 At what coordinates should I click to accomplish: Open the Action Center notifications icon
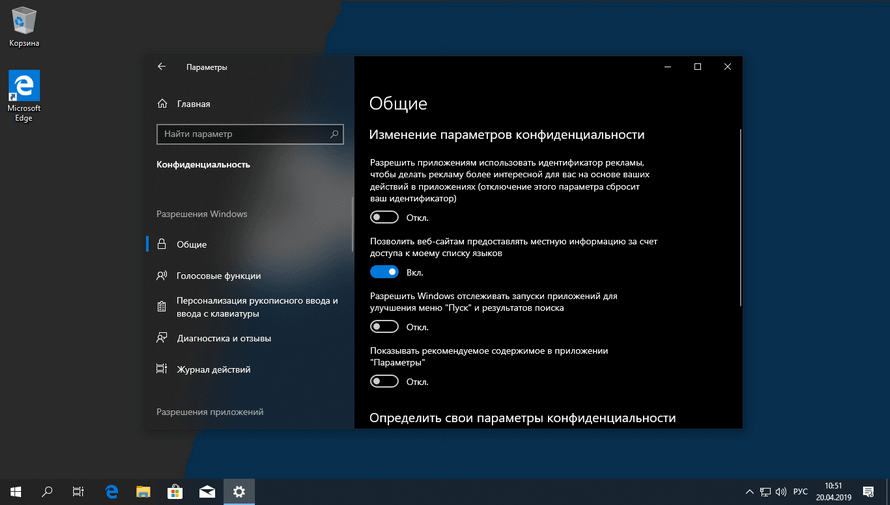pyautogui.click(x=868, y=491)
